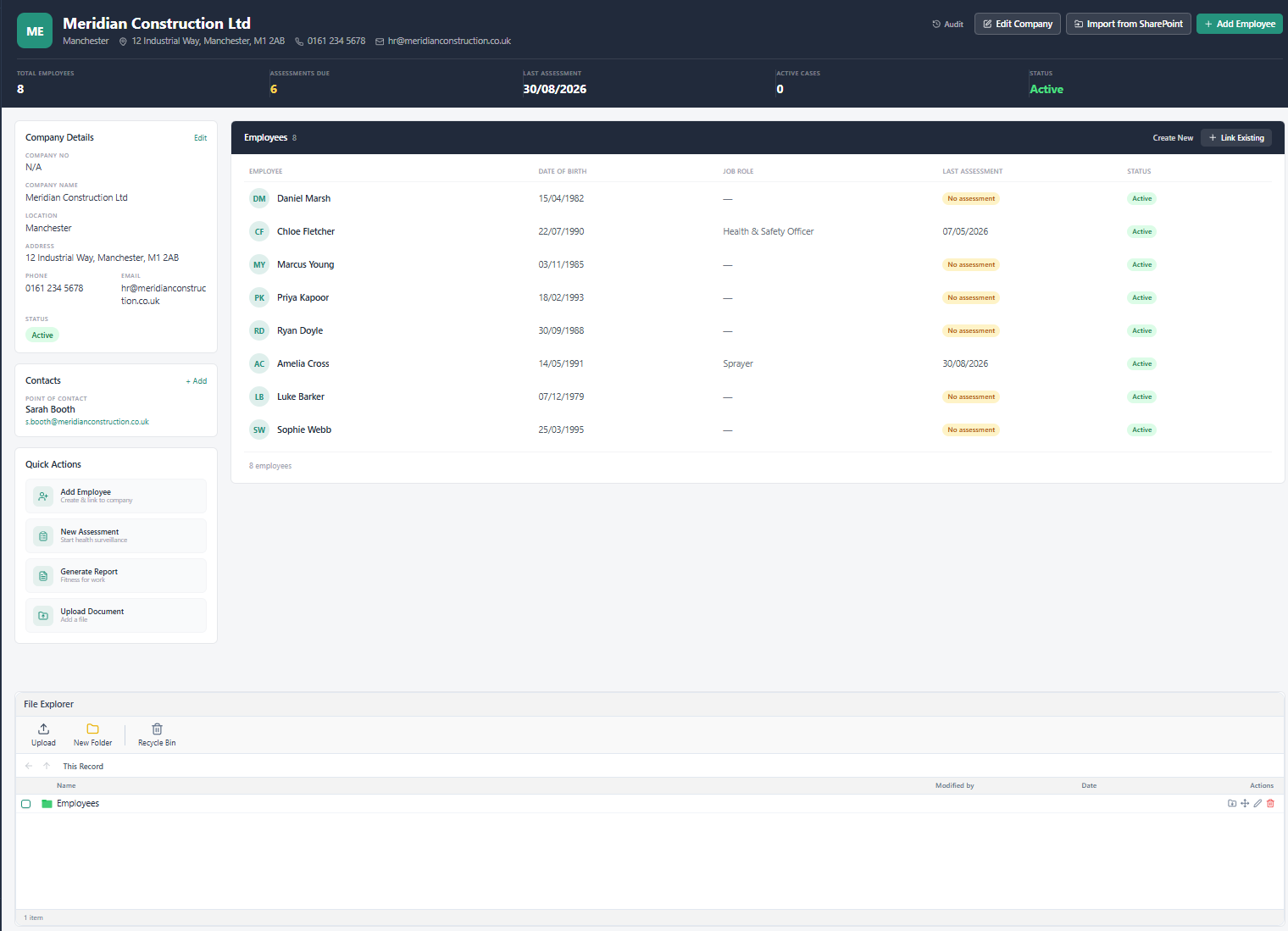Sort File Explorer by Name column
Screen dimensions: 1288x931
pos(66,786)
